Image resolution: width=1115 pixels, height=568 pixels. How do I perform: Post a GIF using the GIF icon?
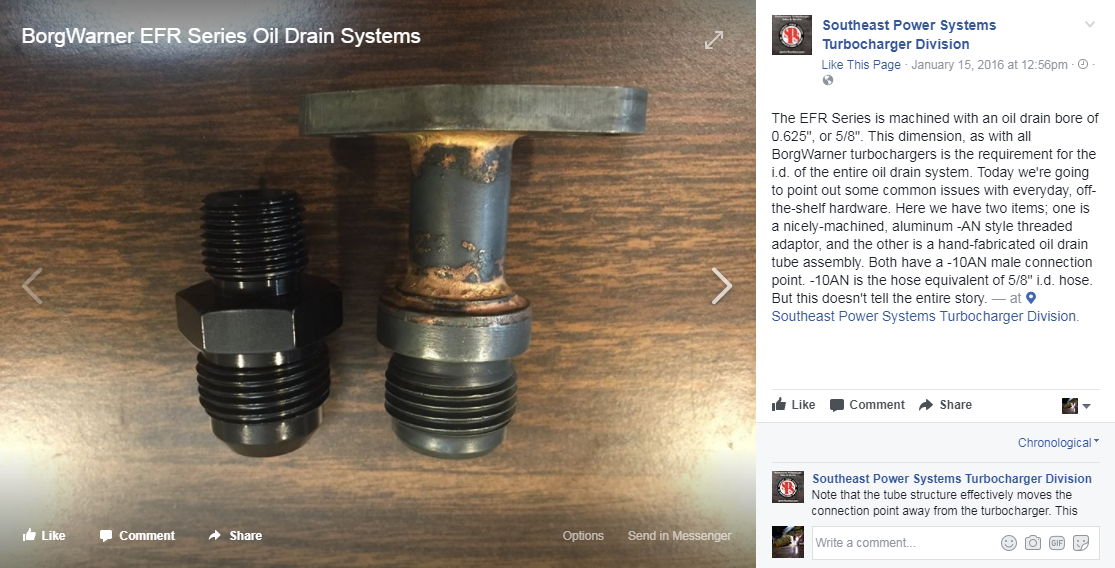1057,543
